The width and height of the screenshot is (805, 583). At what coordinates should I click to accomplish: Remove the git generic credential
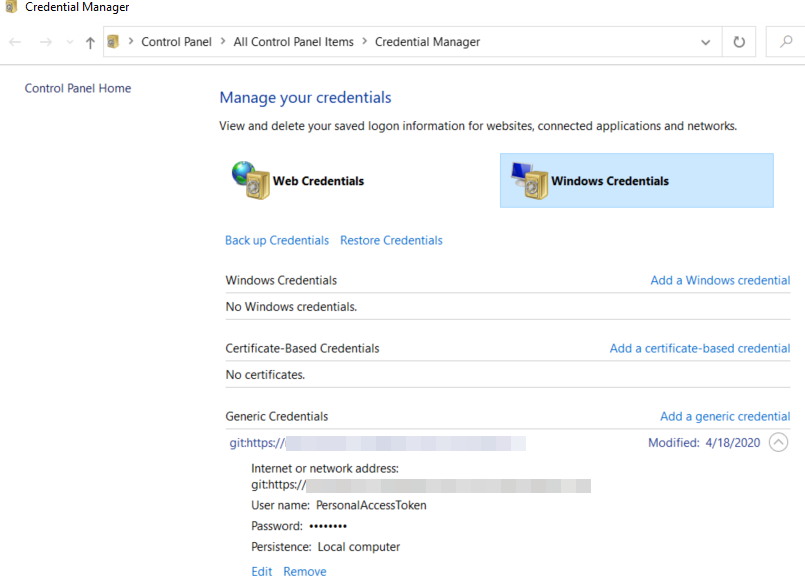point(305,571)
